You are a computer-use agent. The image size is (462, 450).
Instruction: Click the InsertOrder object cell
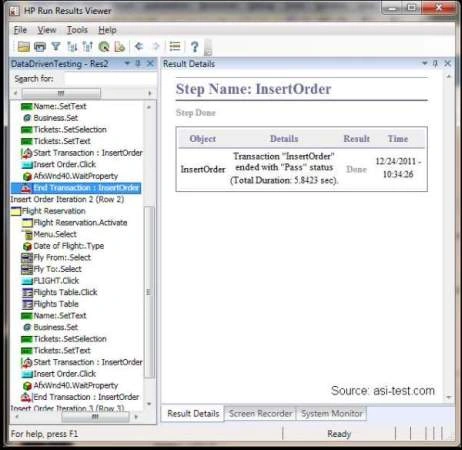(203, 169)
